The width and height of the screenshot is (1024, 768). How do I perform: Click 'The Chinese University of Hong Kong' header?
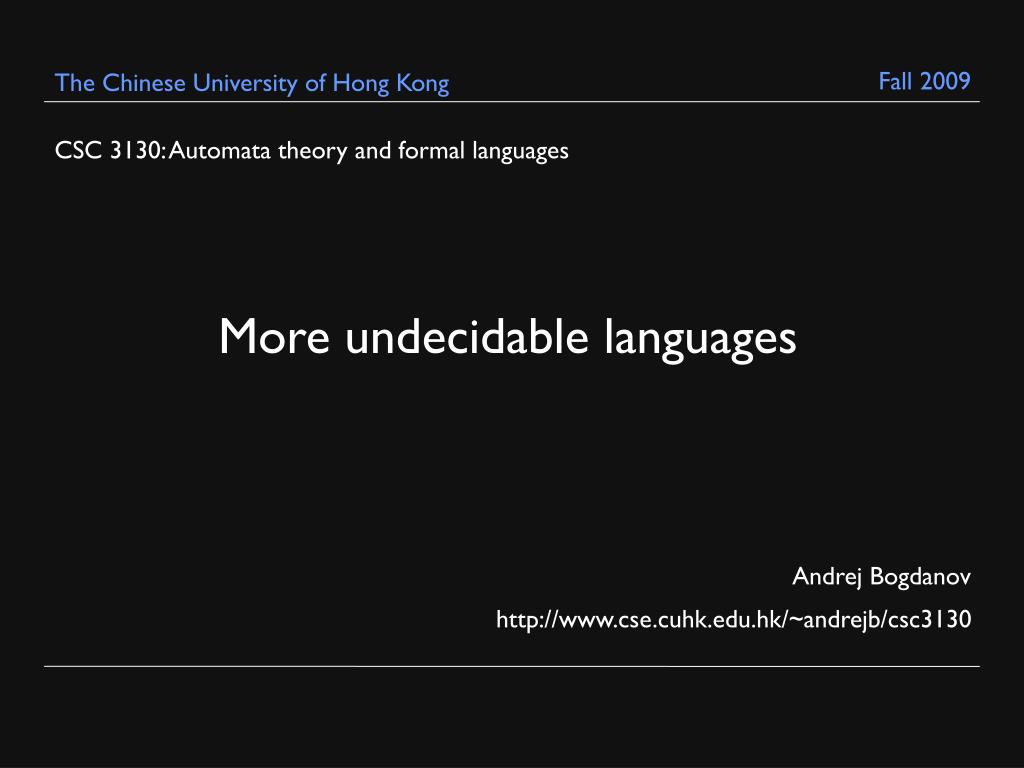coord(252,84)
